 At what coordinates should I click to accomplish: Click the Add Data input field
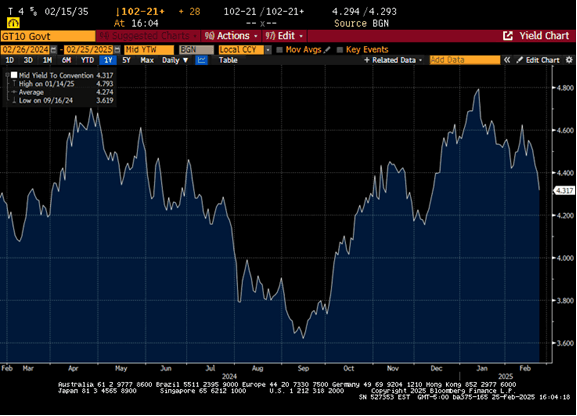click(x=465, y=60)
